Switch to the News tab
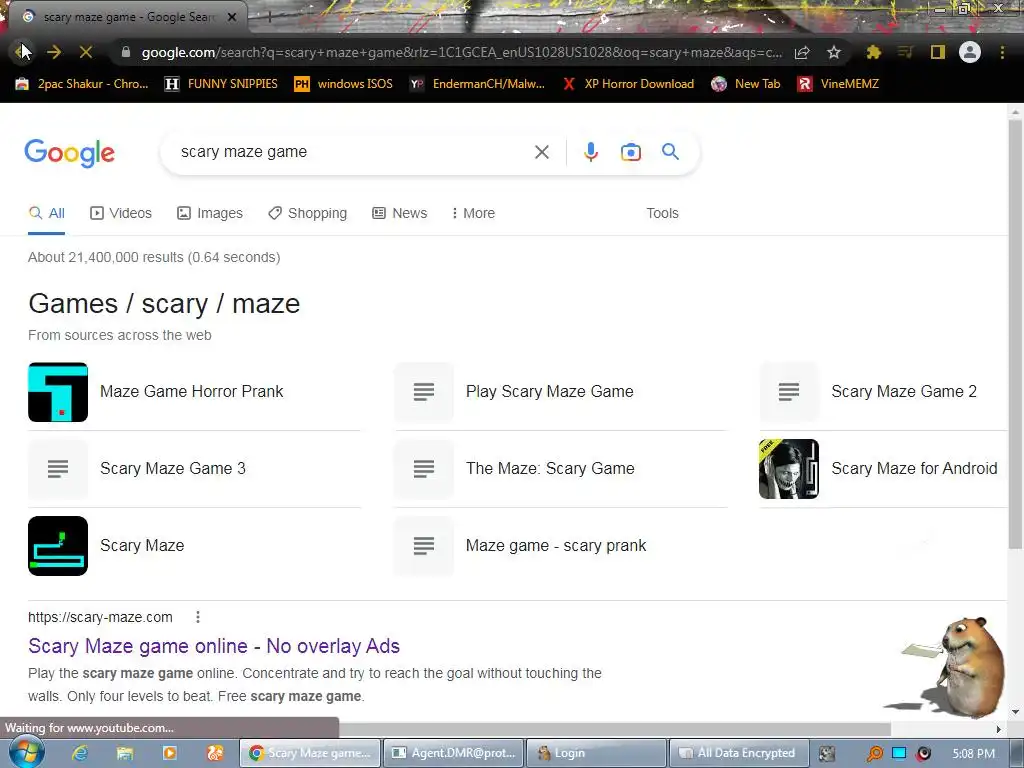Screen dimensions: 1024x768 400,214
